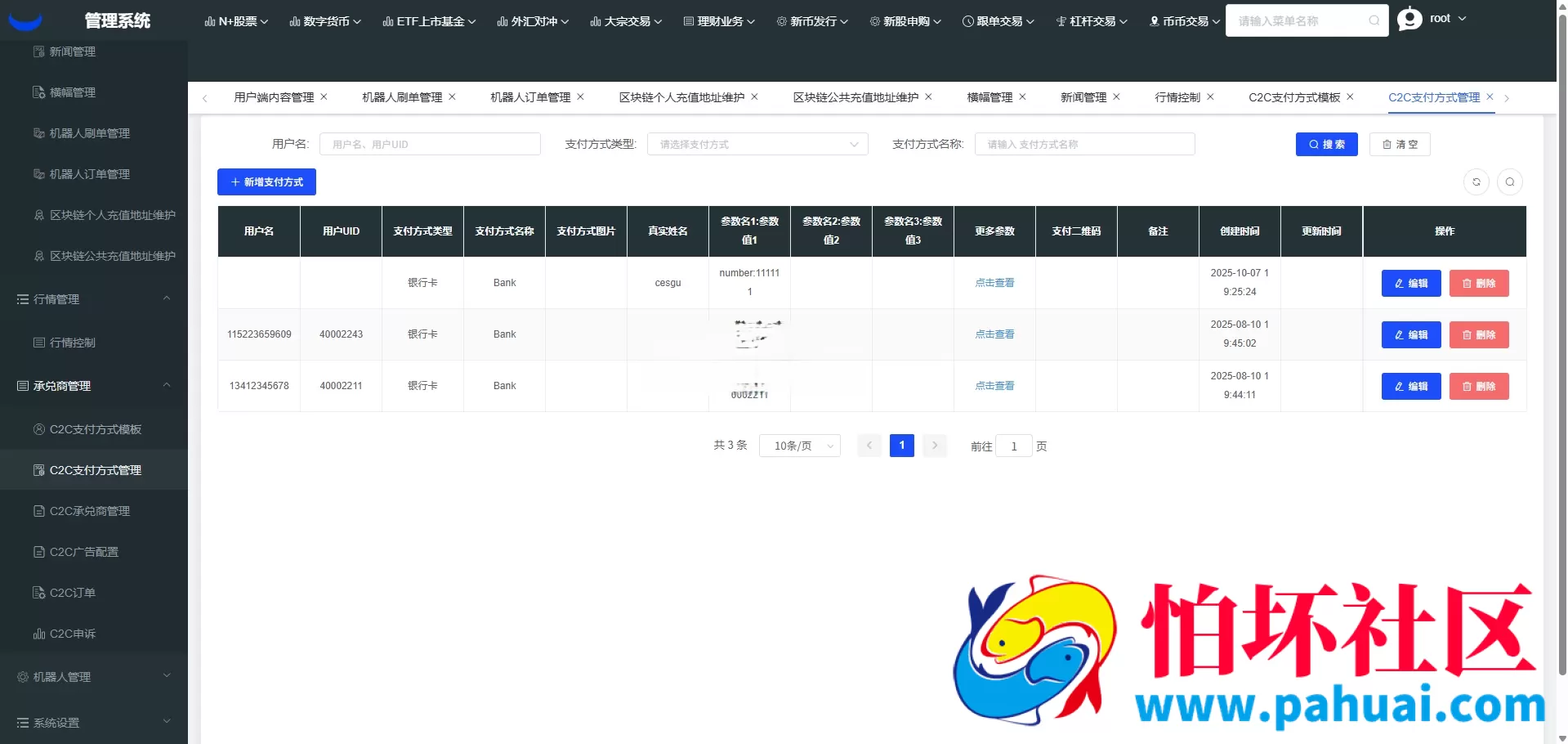Open the 支付方式类型 select dropdown

757,144
